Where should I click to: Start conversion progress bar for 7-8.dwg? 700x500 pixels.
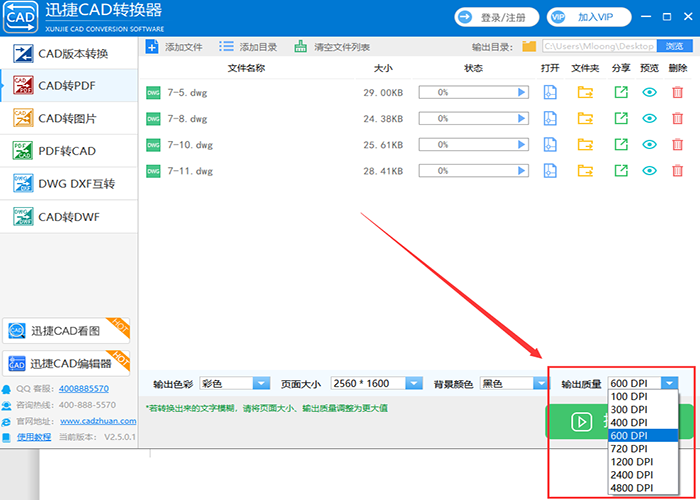[474, 118]
